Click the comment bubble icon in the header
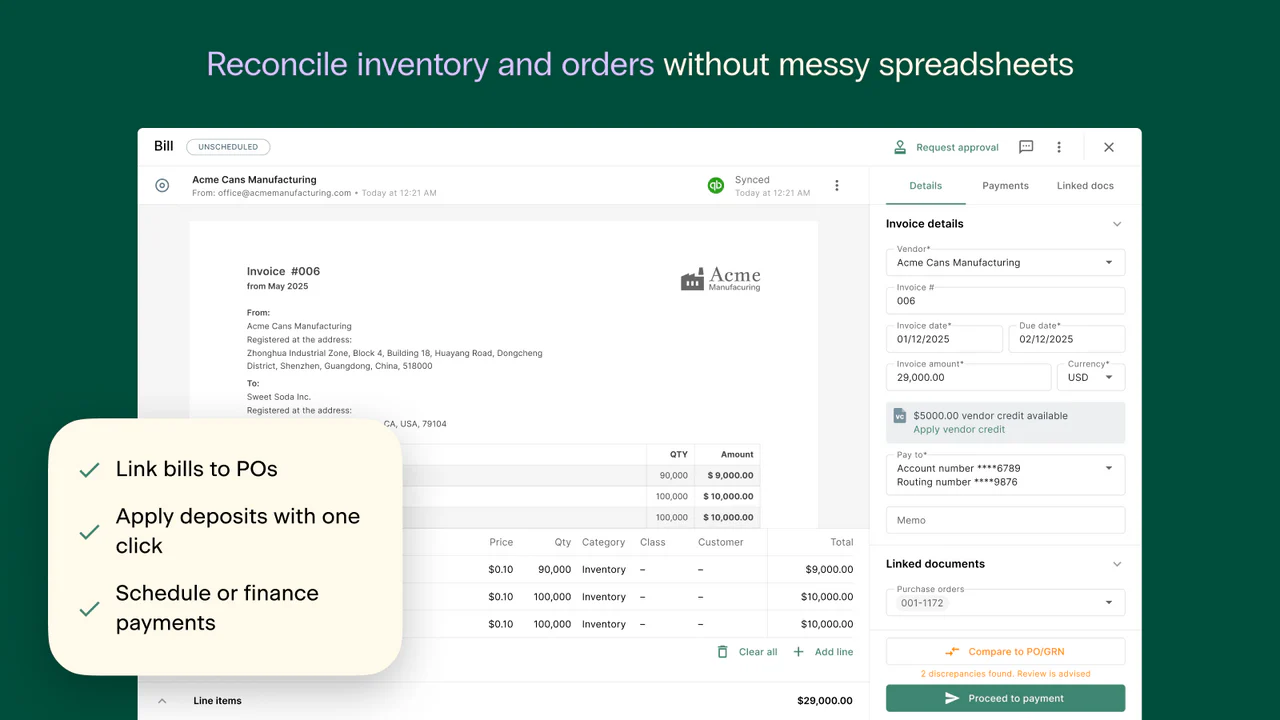Screen dimensions: 1280x720 (x=1025, y=146)
